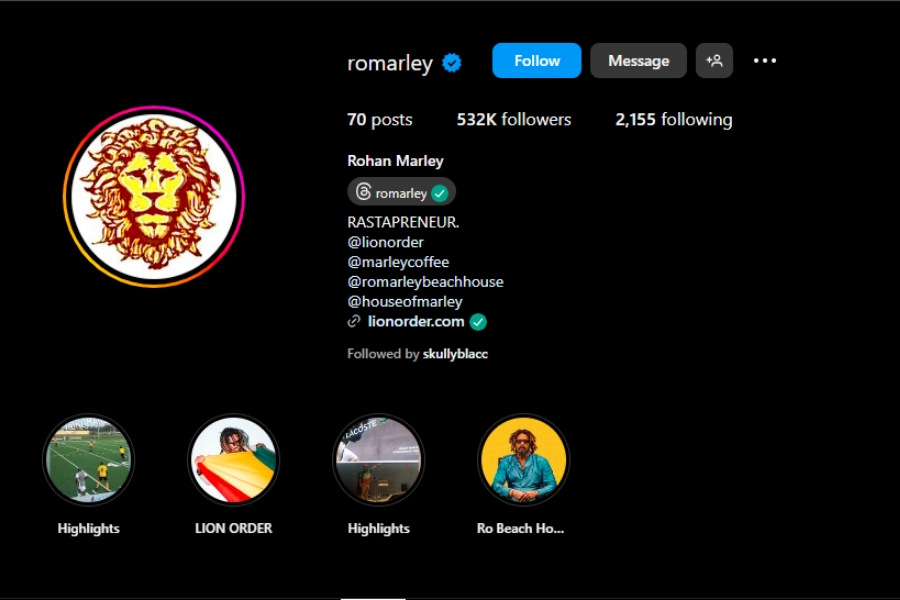Visit the @romarleybeachhouse mention
The width and height of the screenshot is (900, 600).
(425, 282)
